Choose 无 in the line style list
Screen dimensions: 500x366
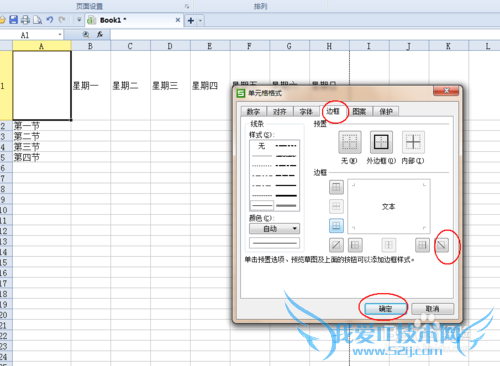[262, 146]
